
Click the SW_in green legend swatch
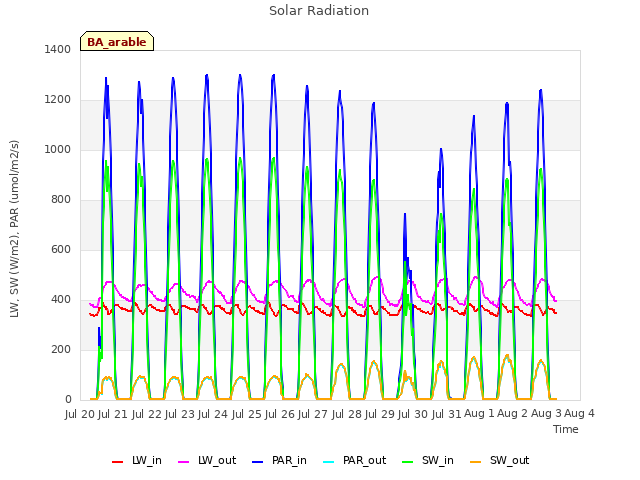407,462
